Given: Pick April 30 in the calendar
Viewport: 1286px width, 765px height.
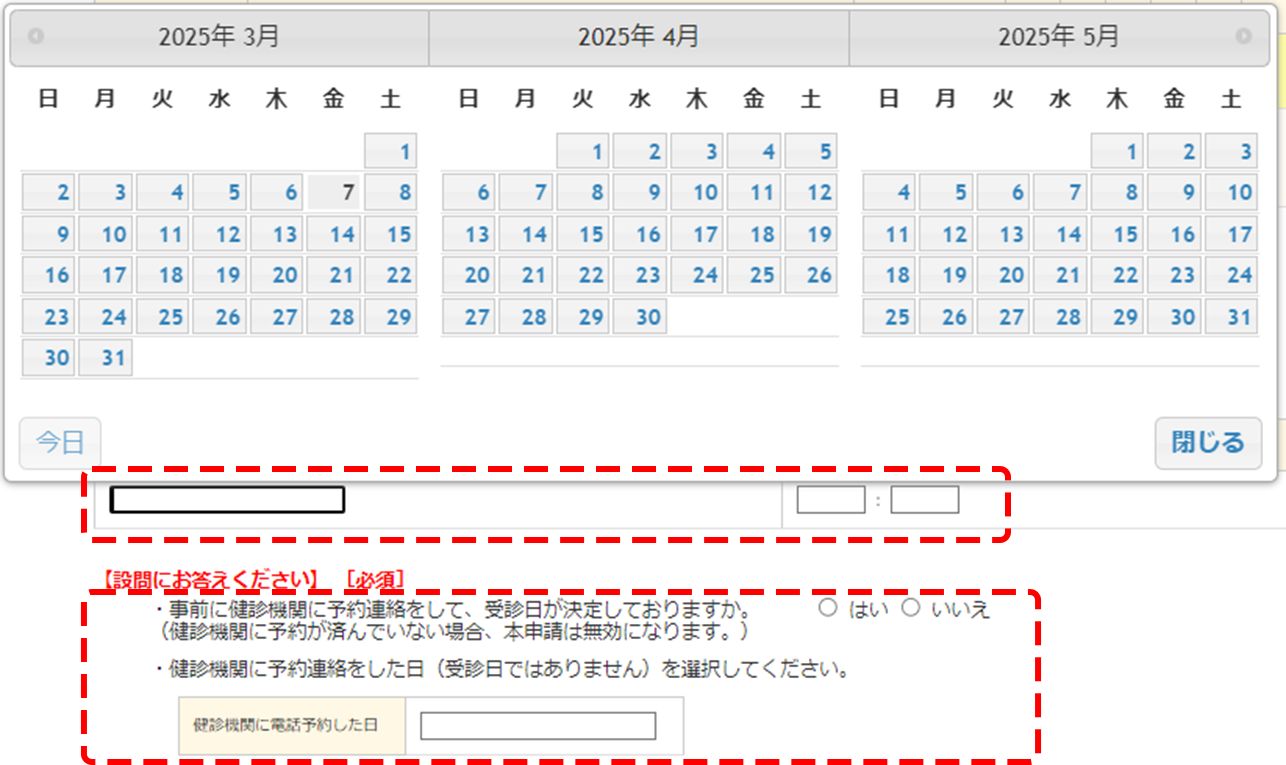Looking at the screenshot, I should (x=640, y=316).
